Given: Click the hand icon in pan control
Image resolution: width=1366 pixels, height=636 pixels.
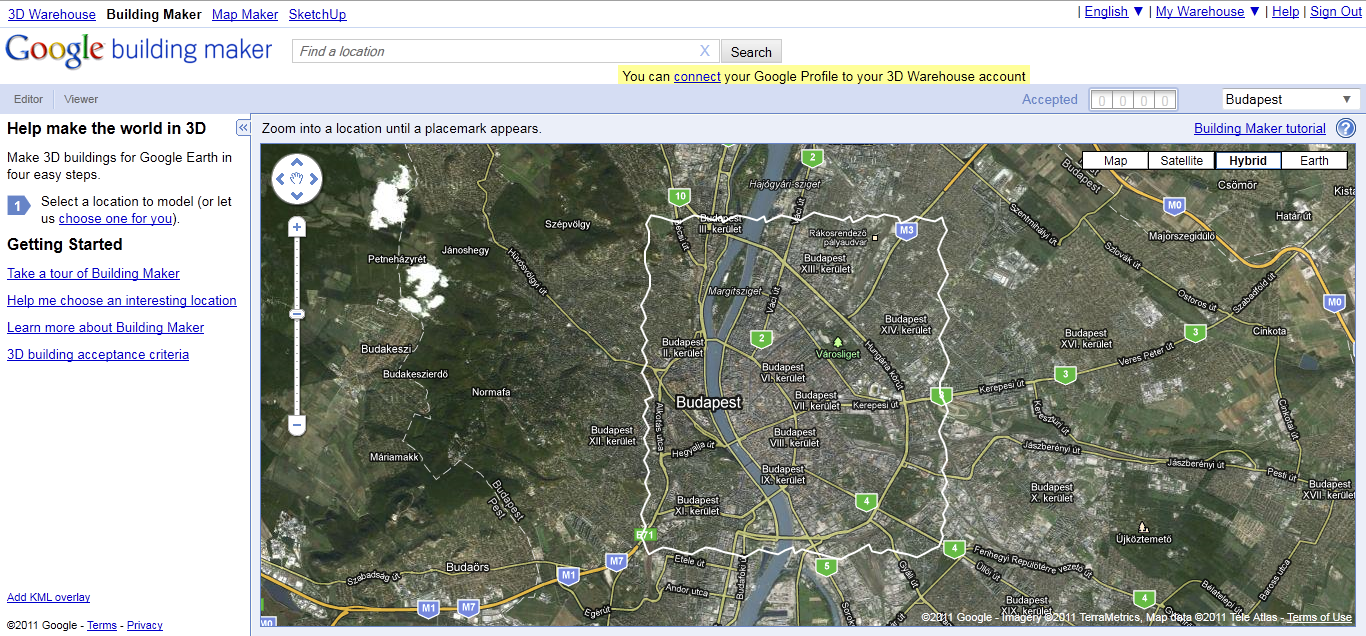Looking at the screenshot, I should coord(297,179).
